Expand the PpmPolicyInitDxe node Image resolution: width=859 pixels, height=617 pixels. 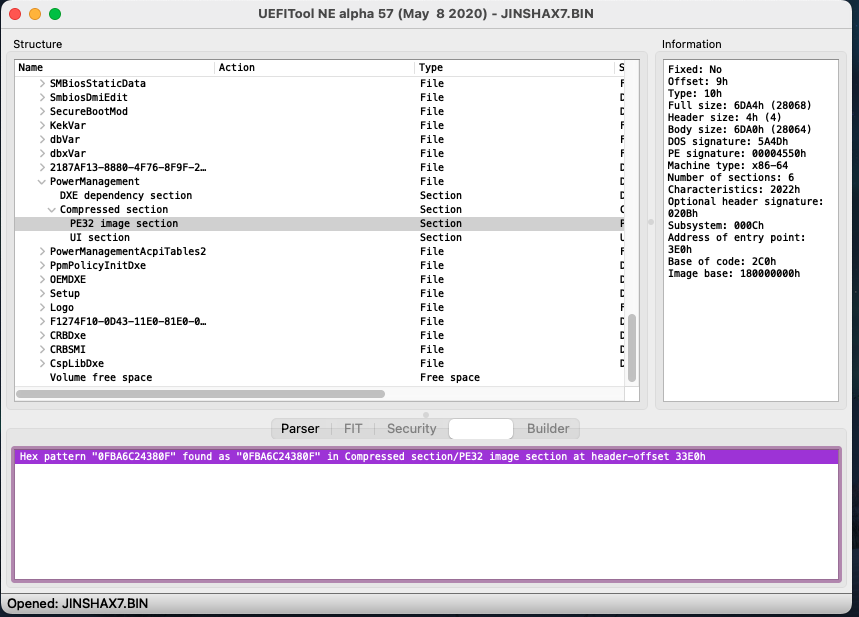[x=42, y=265]
